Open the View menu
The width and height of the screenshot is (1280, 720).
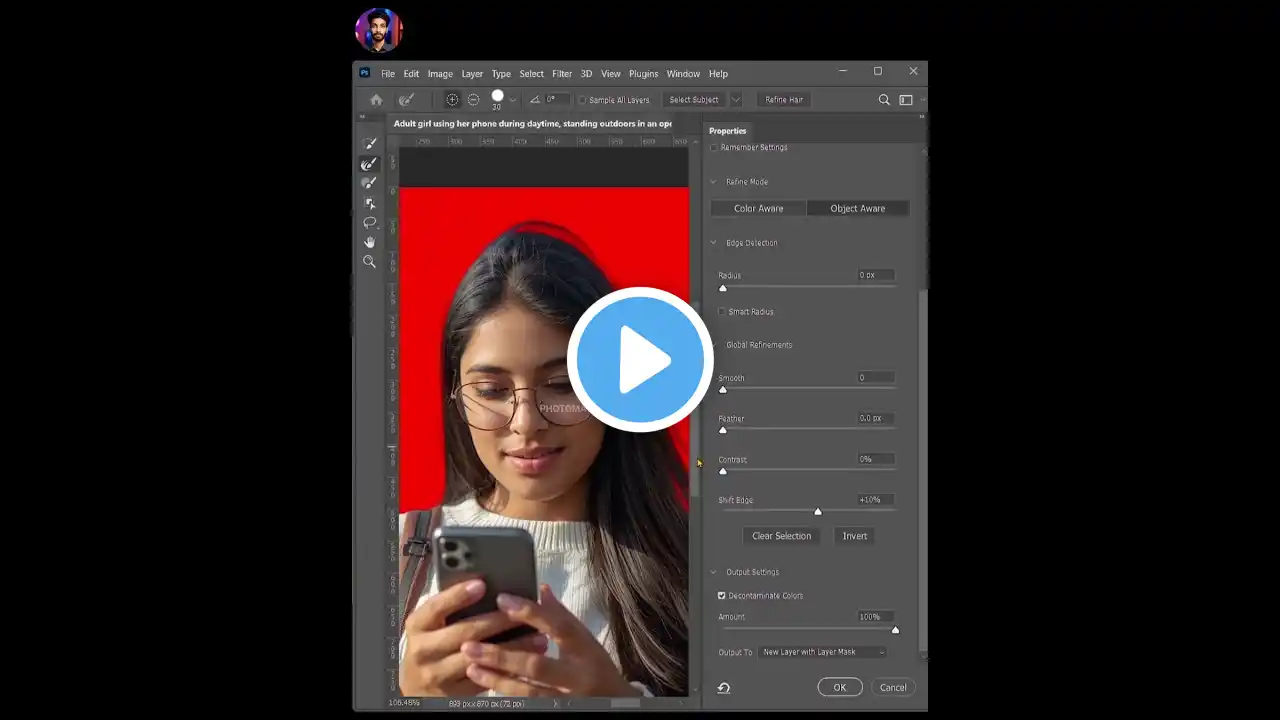tap(611, 74)
